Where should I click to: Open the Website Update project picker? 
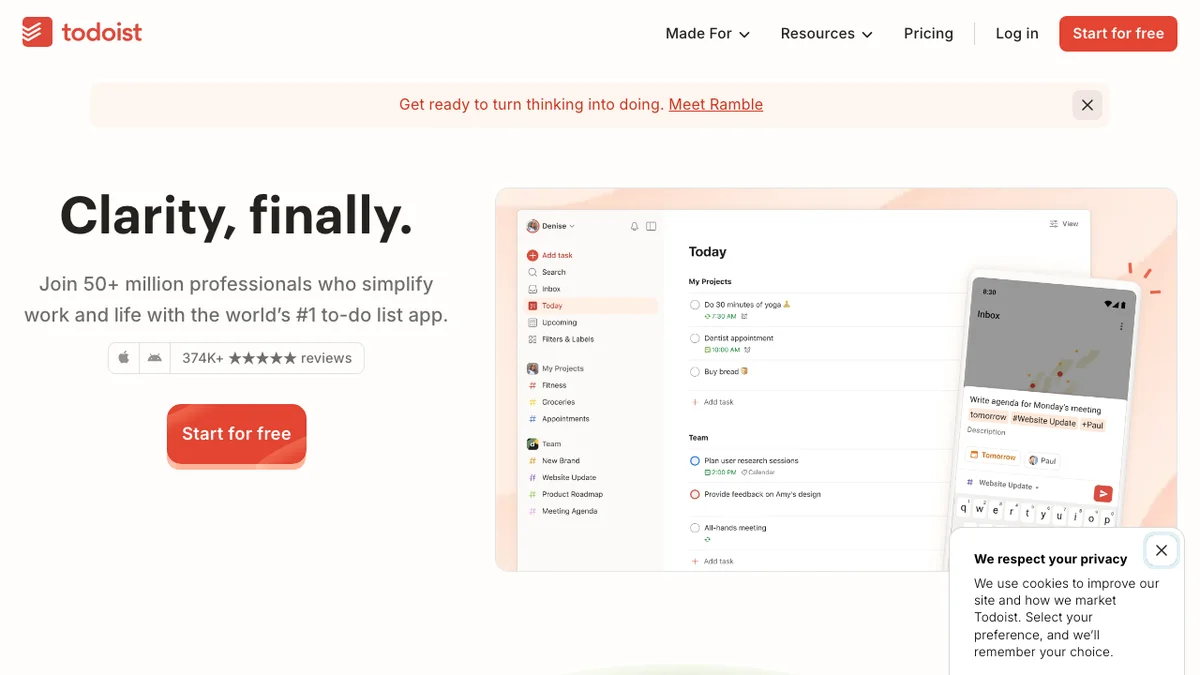[1004, 485]
